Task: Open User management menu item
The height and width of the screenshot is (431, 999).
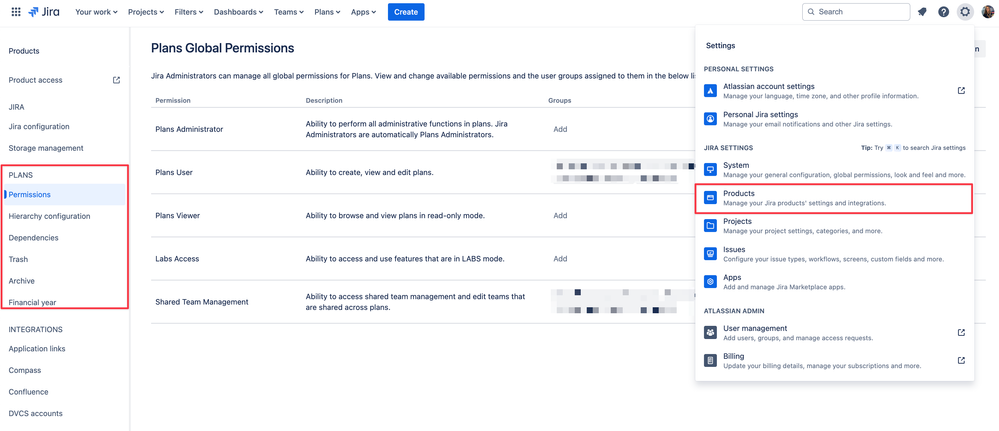Action: pos(835,333)
